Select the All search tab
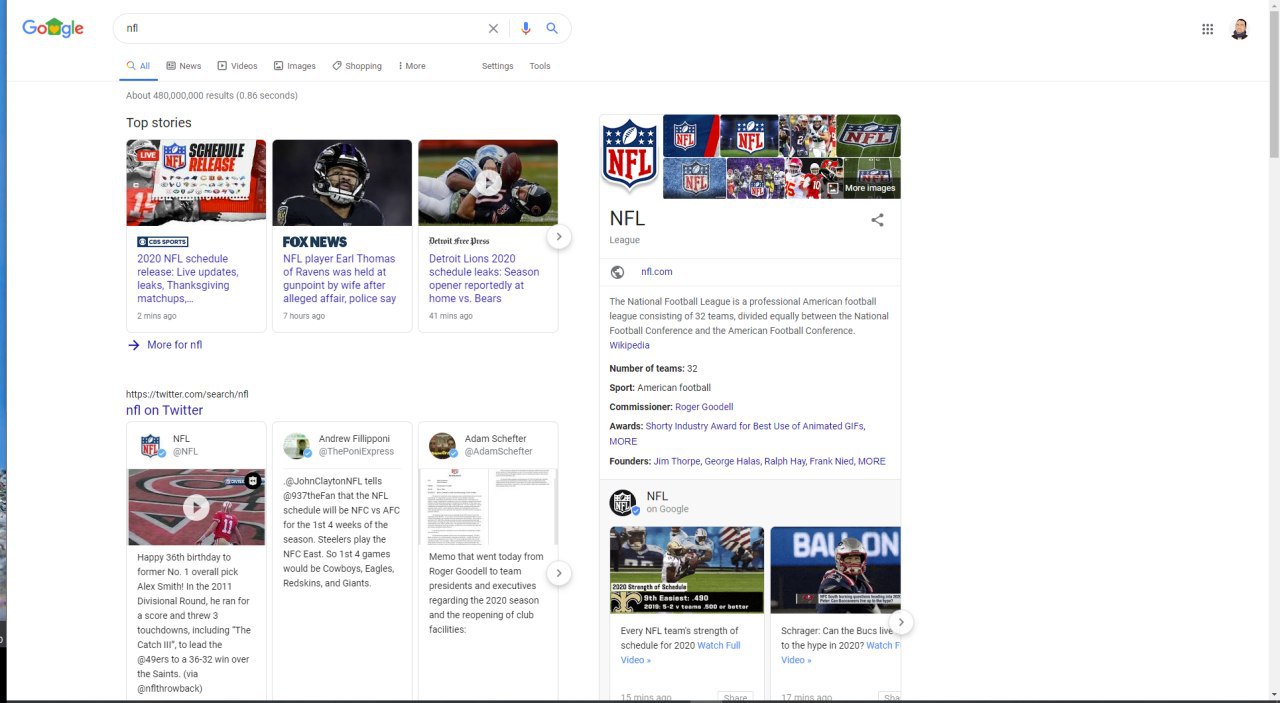 [x=138, y=66]
